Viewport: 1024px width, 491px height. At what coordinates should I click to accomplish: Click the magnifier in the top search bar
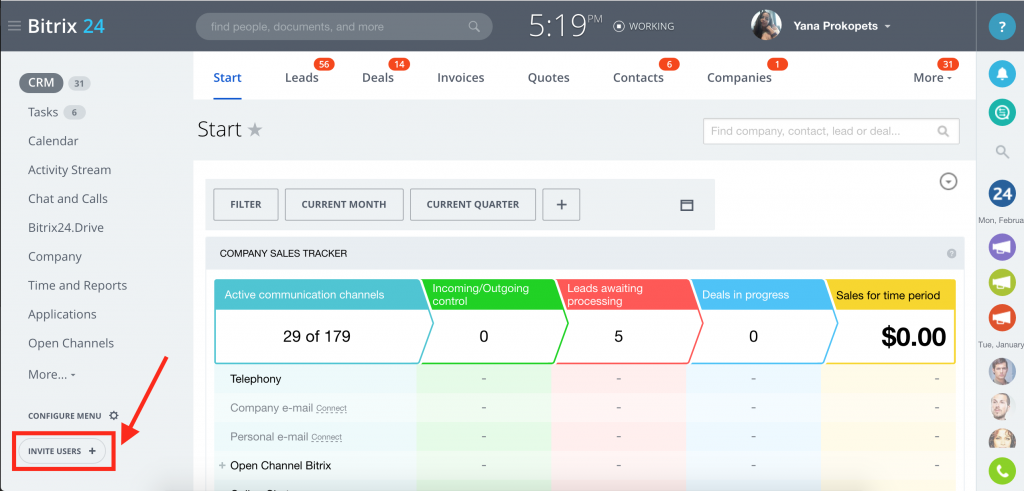(x=474, y=27)
